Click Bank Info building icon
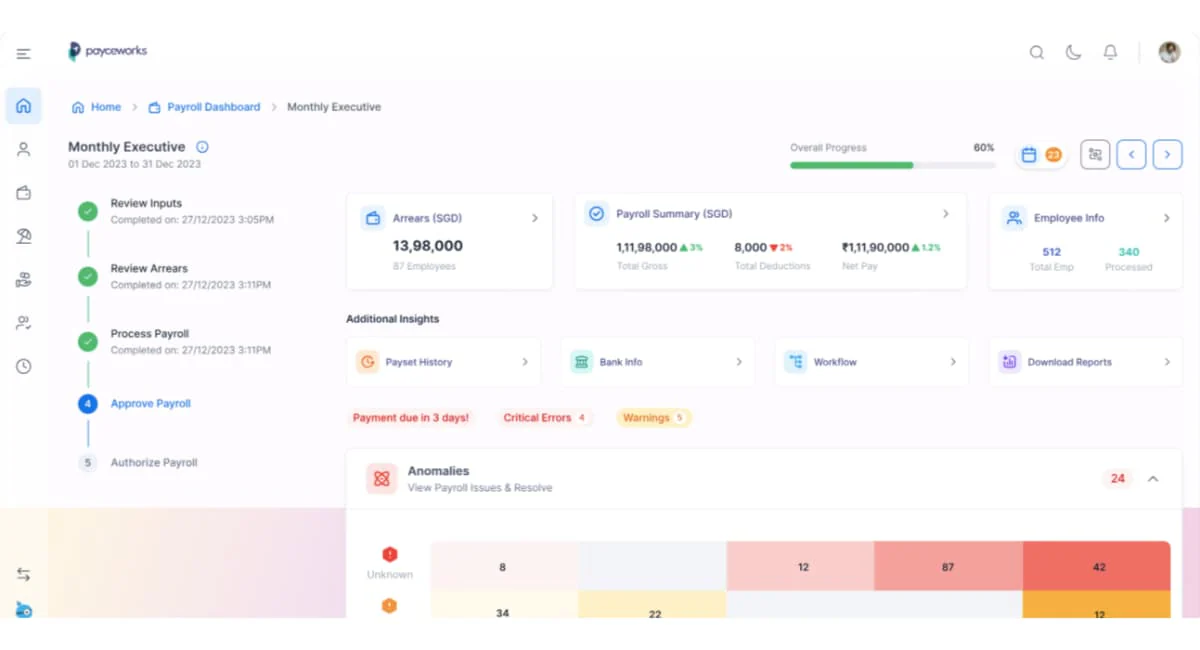This screenshot has height=650, width=1200. [582, 362]
